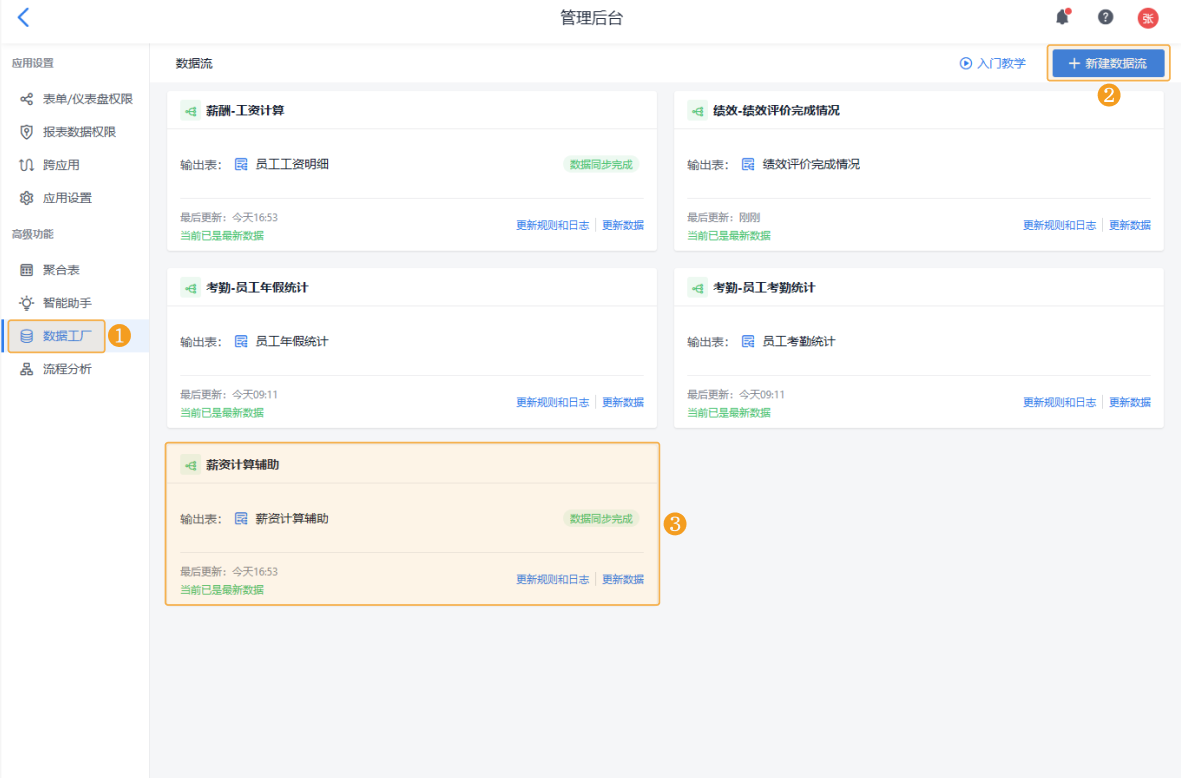Open the 入门教学 tutorial link
The height and width of the screenshot is (778, 1181).
coord(993,63)
